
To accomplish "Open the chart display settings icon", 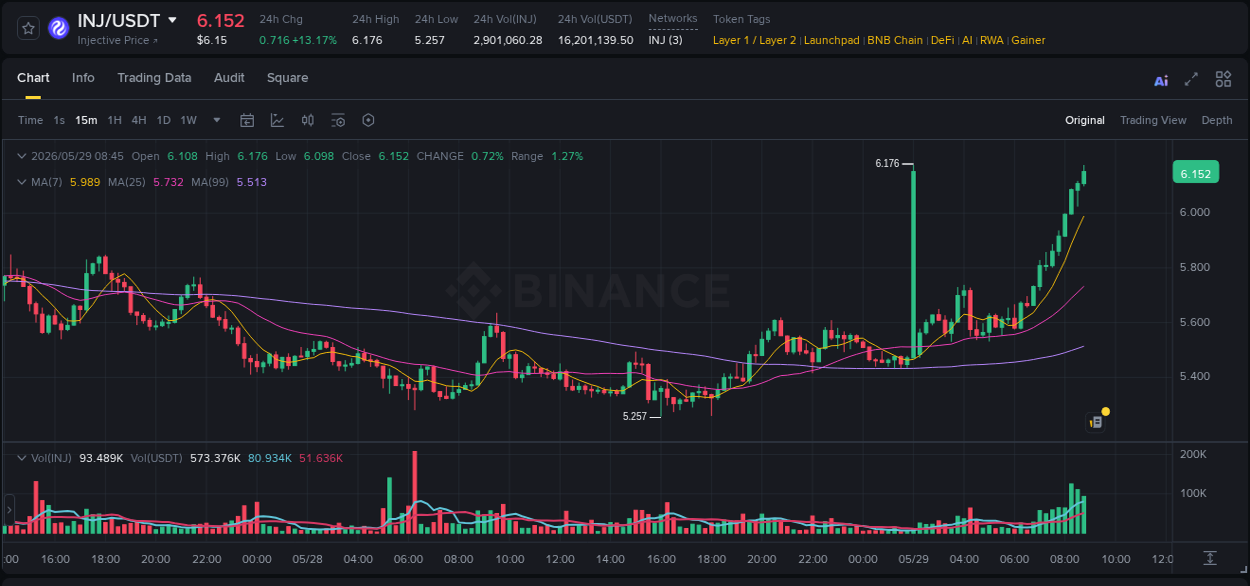I will coord(338,120).
